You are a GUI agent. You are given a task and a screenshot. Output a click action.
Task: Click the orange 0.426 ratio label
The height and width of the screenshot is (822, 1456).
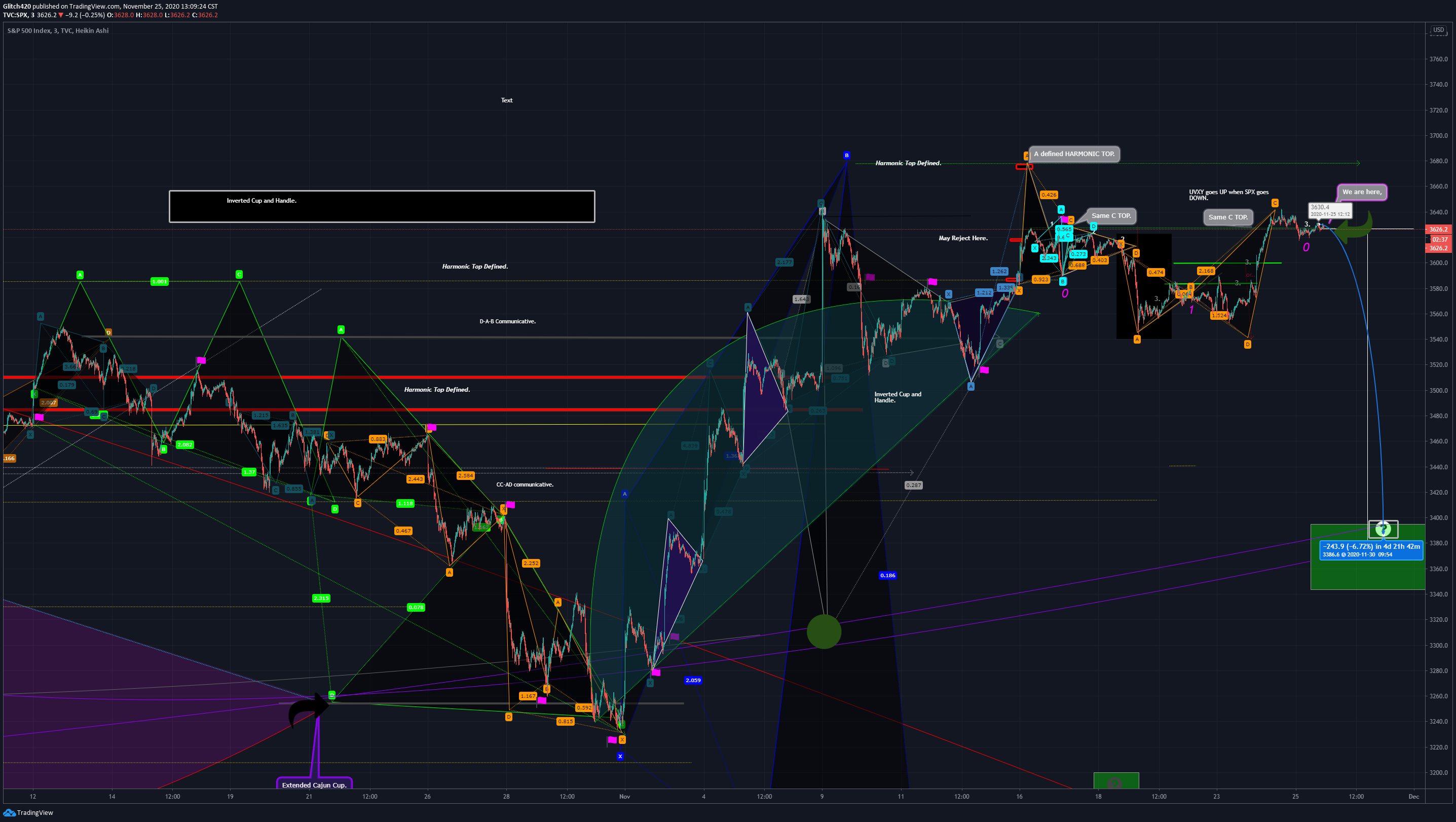[1049, 195]
